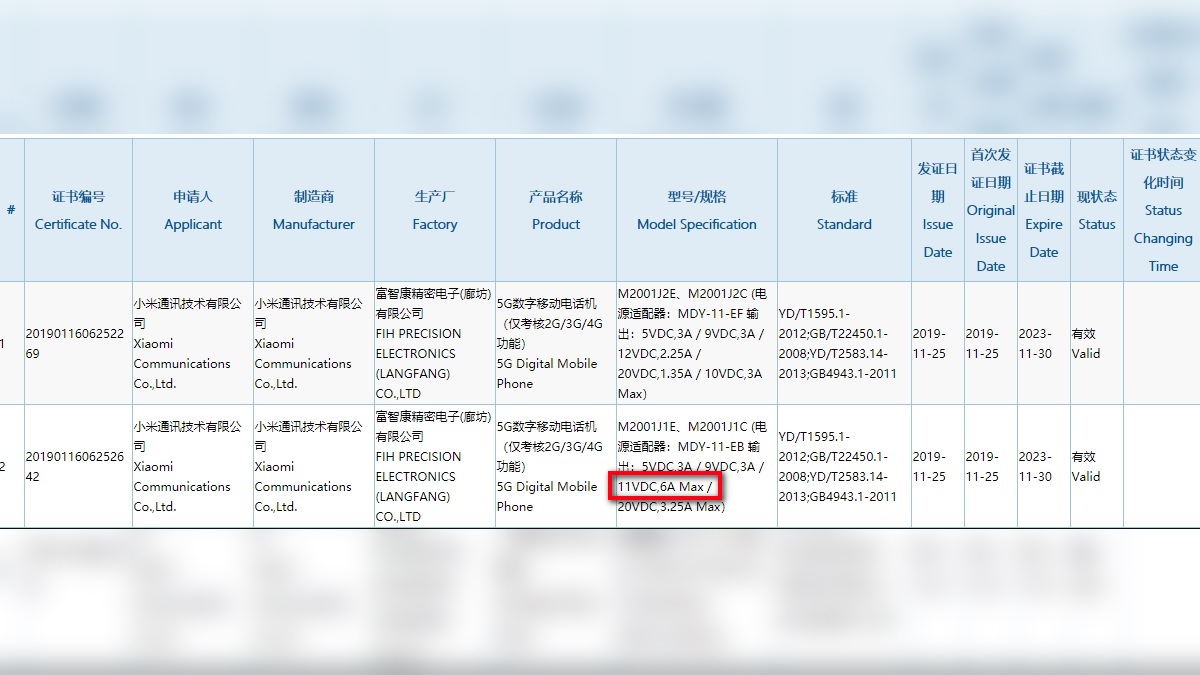Select the Original Issue Date header
Screen dimensions: 1200x675
click(x=990, y=210)
